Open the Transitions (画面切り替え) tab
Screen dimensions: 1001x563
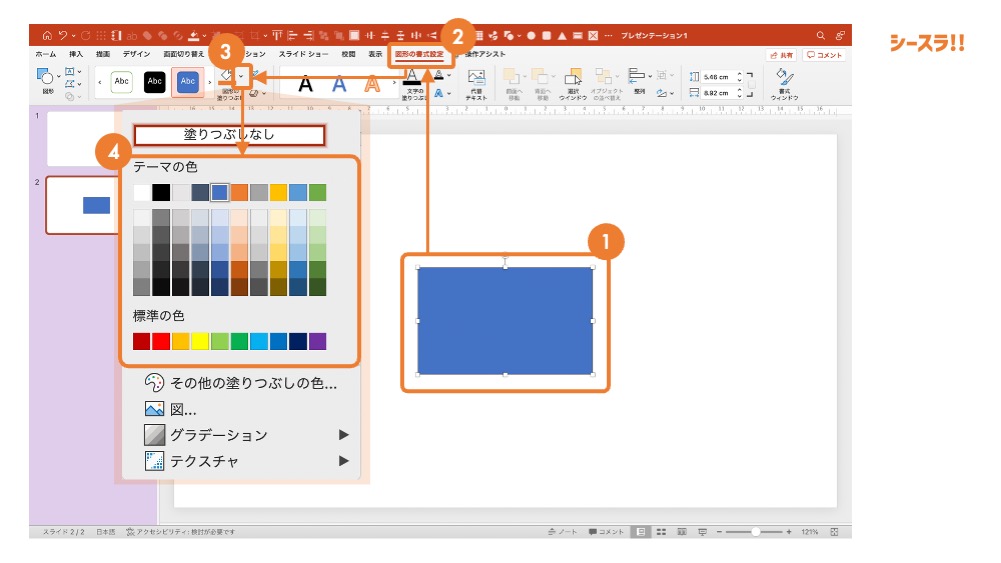[x=184, y=54]
